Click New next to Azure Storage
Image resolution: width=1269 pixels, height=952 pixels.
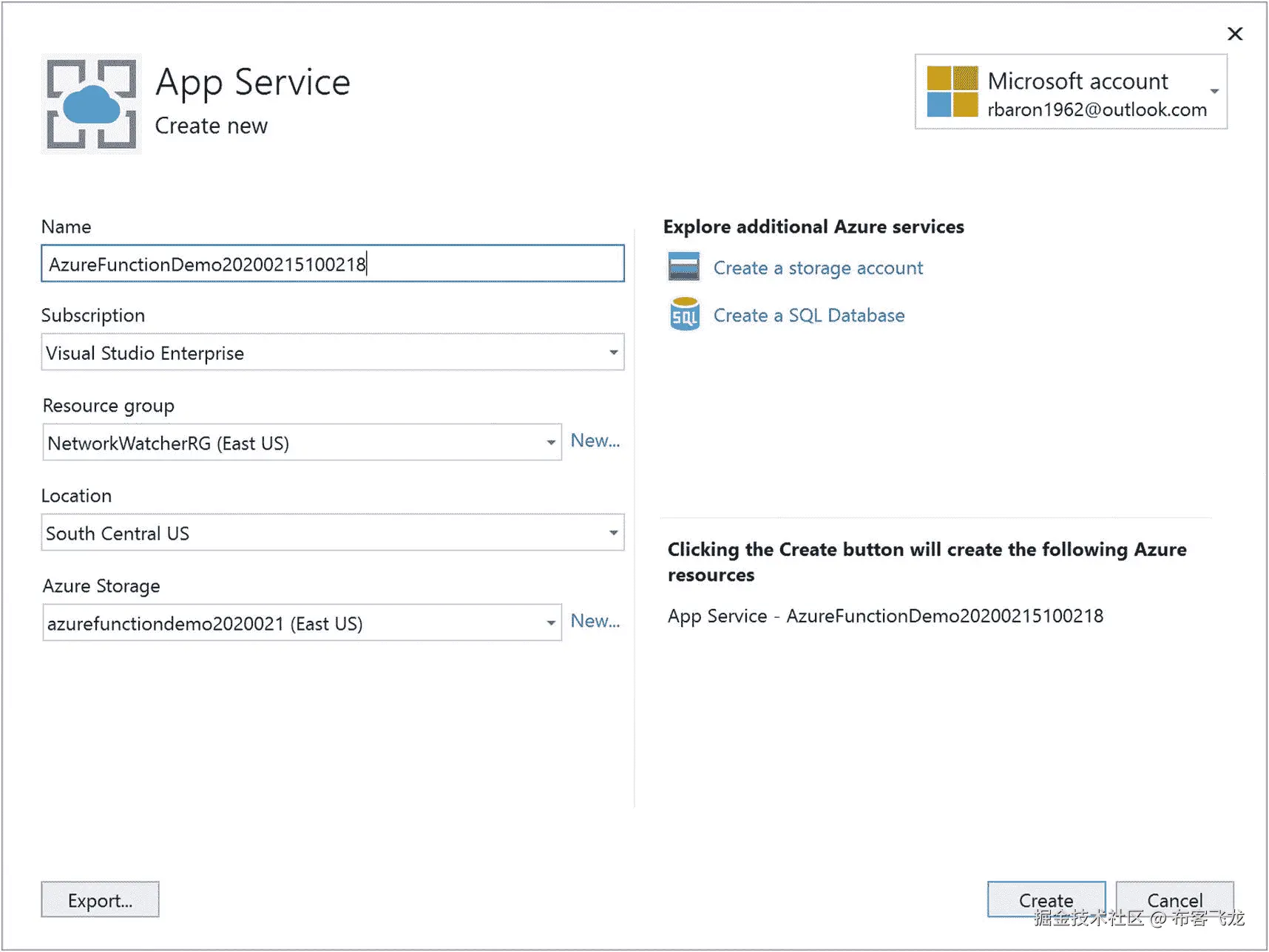[x=595, y=622]
